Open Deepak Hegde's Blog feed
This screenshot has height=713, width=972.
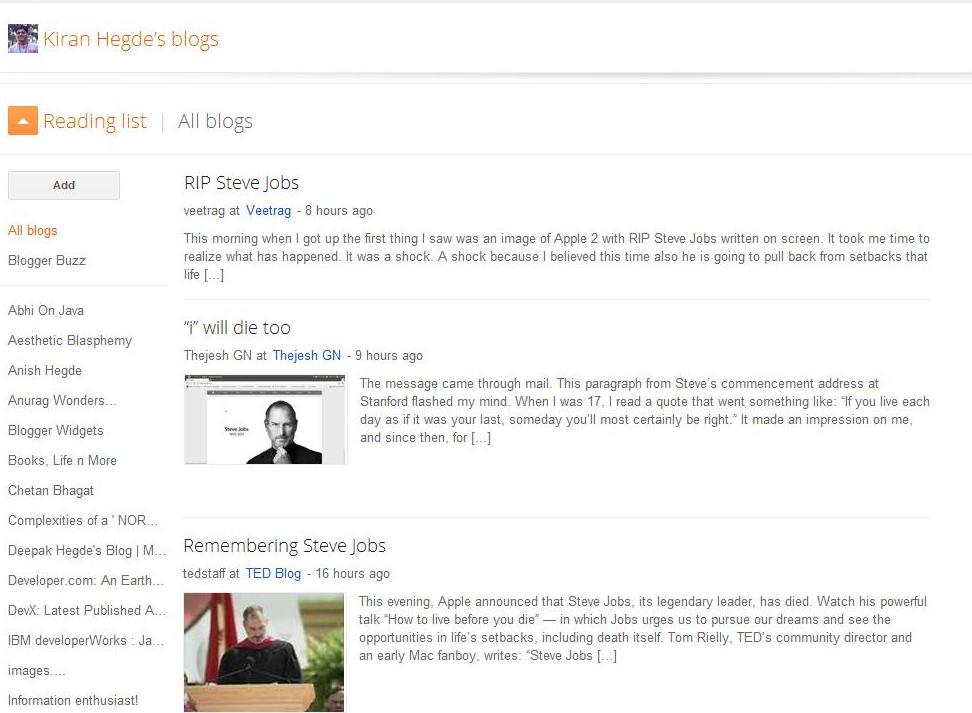(x=87, y=551)
